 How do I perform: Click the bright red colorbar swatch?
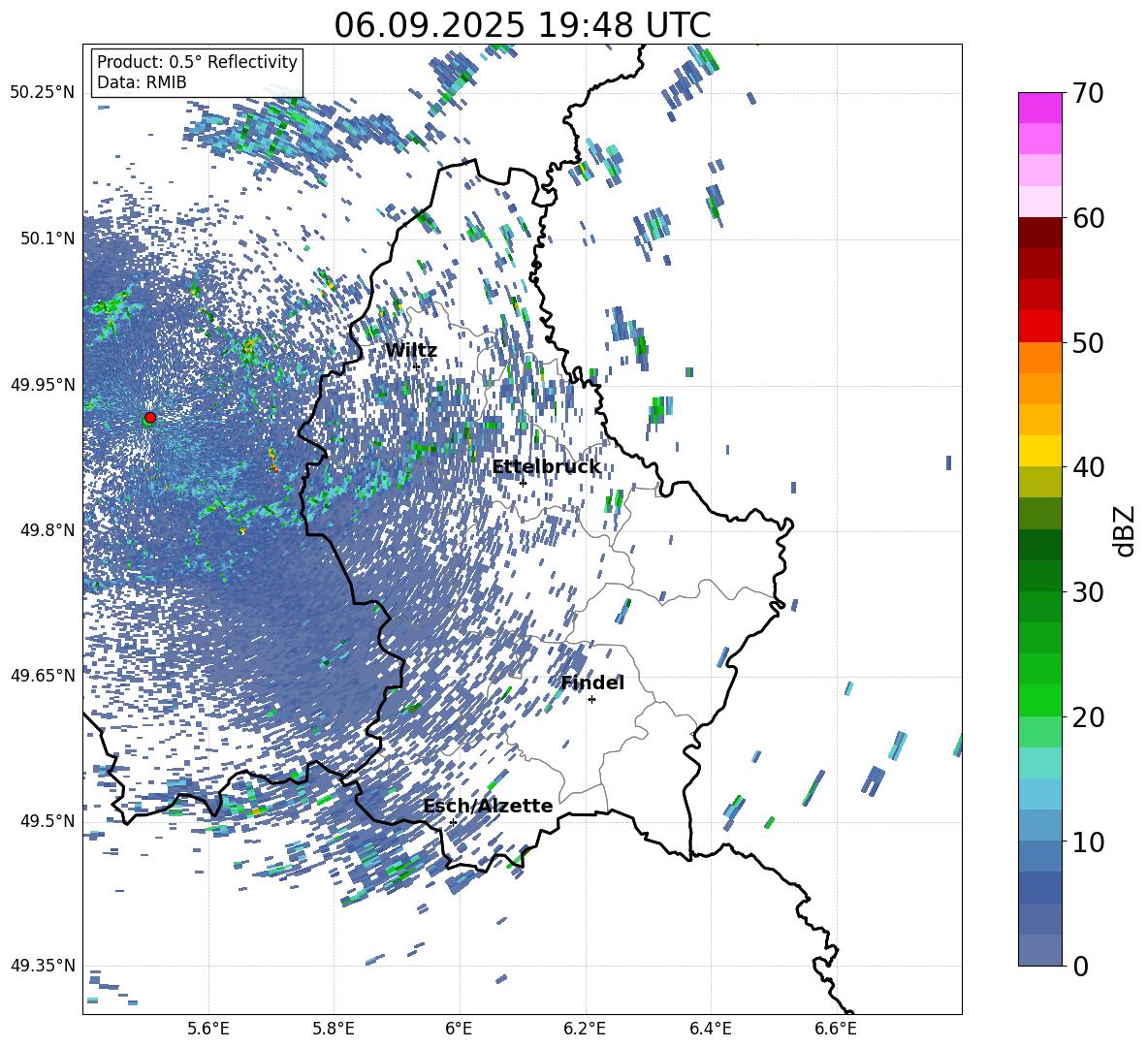pyautogui.click(x=1040, y=327)
